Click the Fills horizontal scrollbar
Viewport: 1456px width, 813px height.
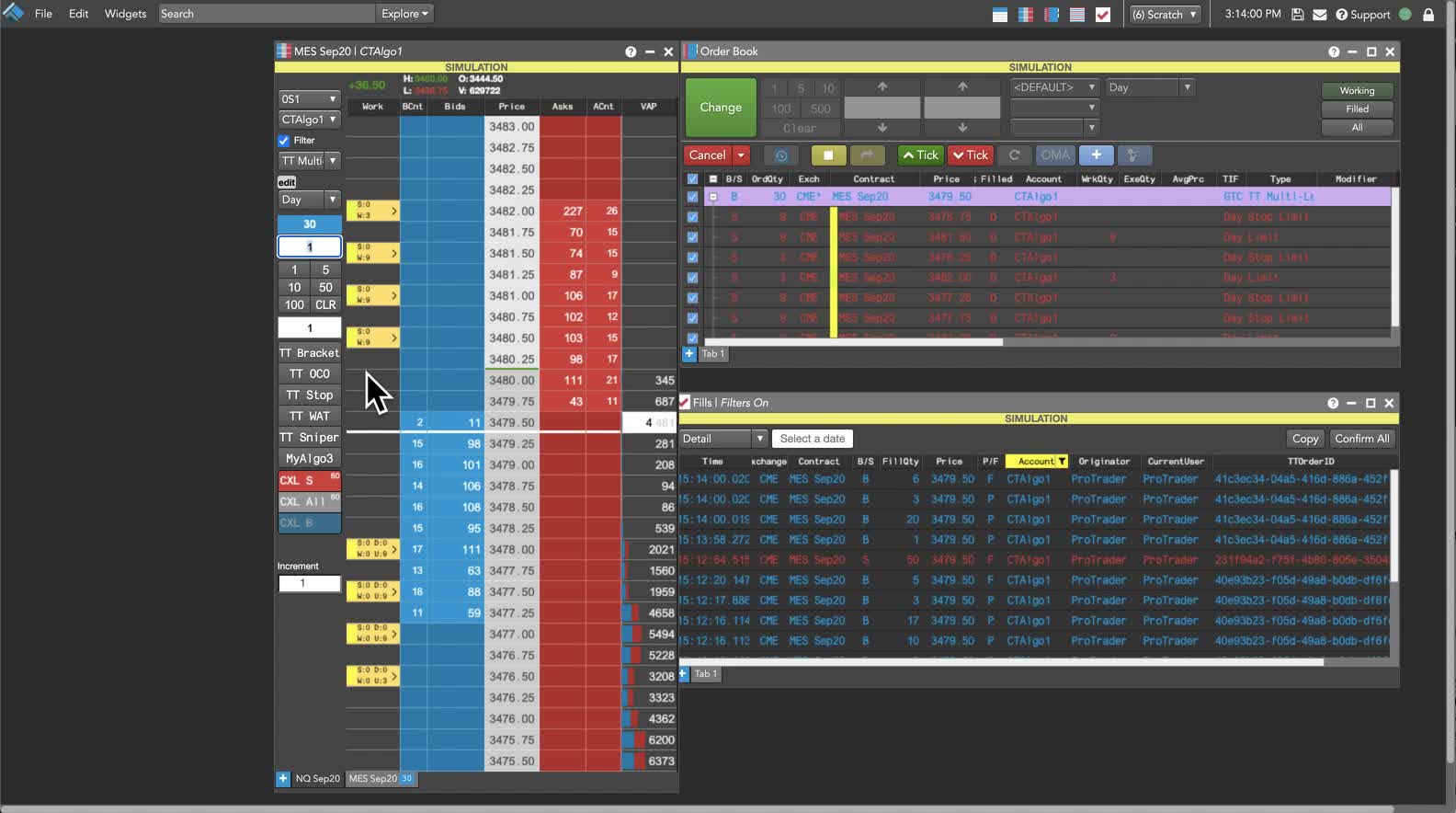point(1002,662)
